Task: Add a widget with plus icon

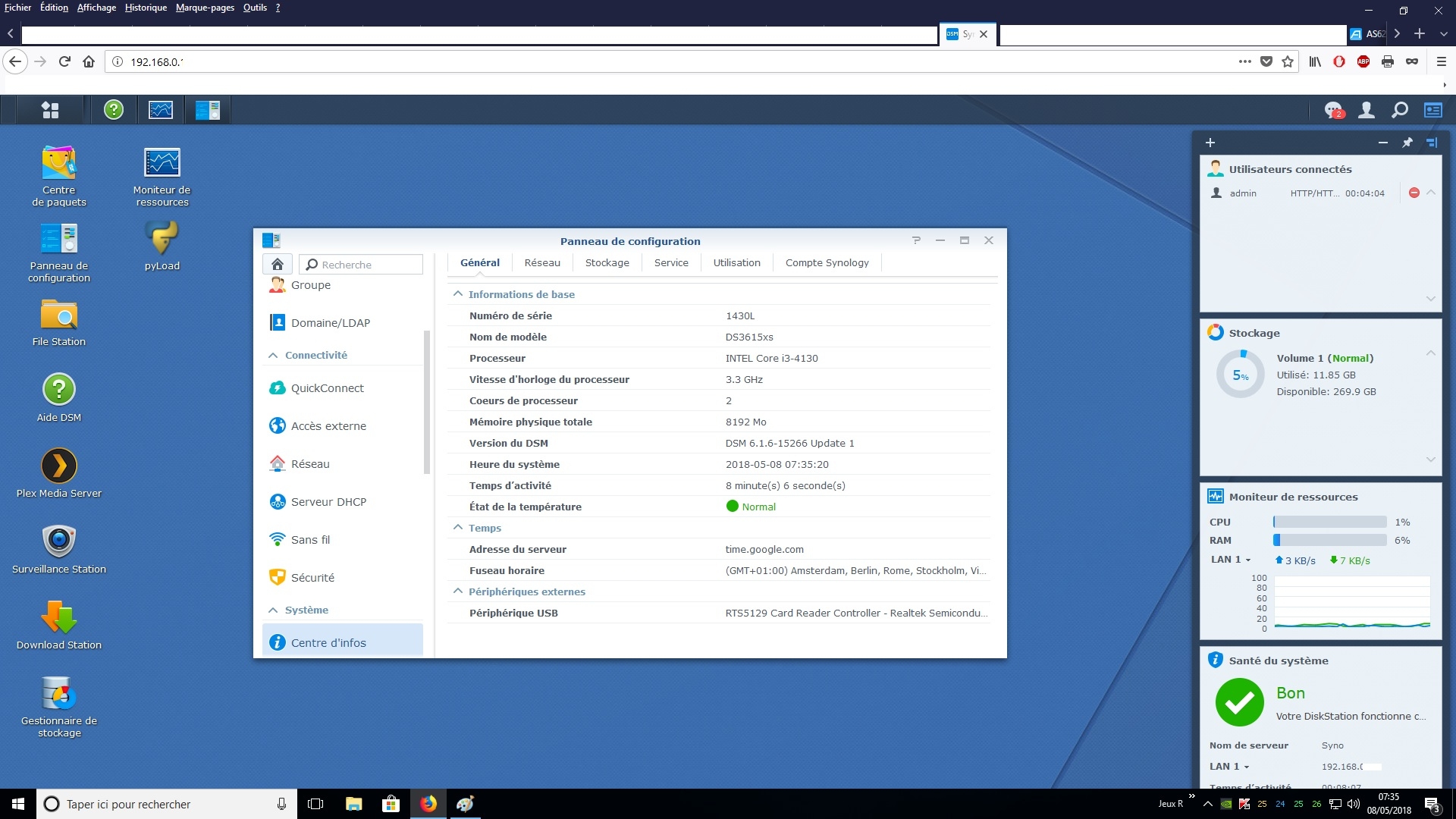Action: click(1210, 143)
